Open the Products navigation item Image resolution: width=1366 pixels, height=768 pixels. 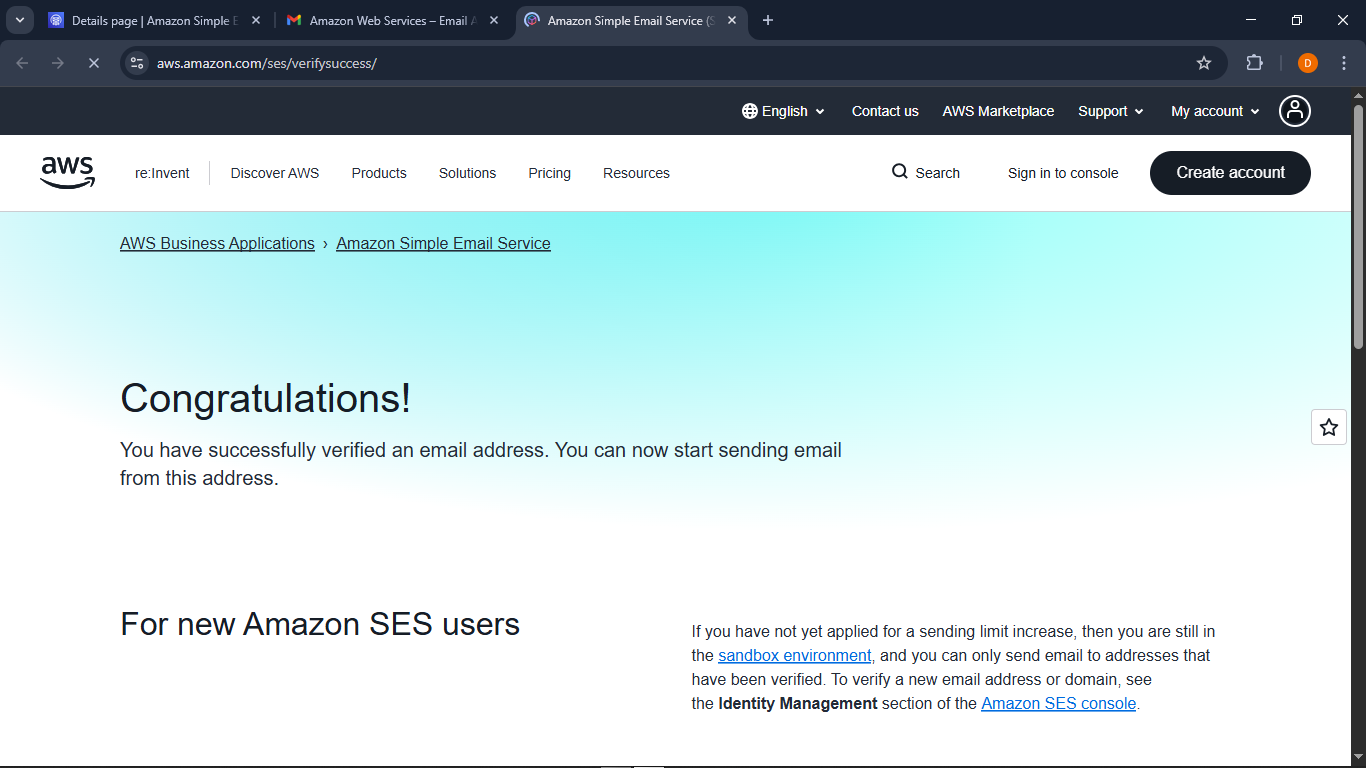click(x=379, y=172)
